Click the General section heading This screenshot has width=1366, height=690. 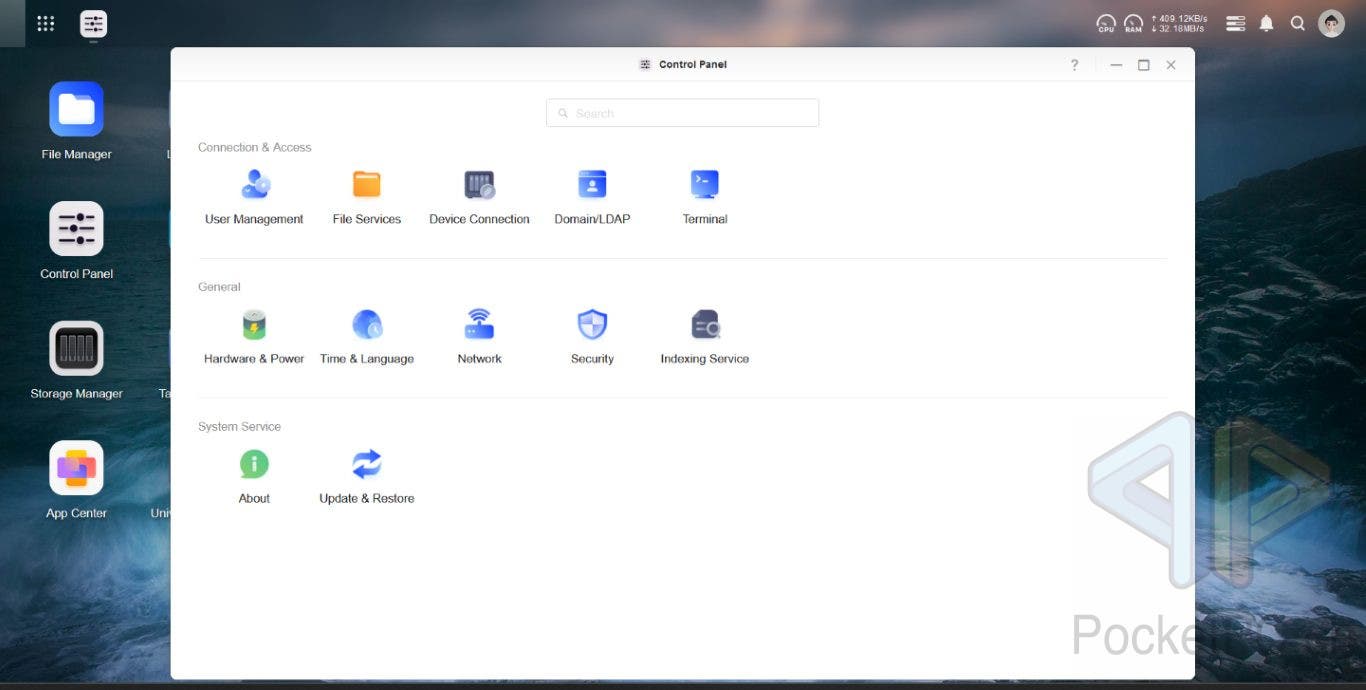219,287
